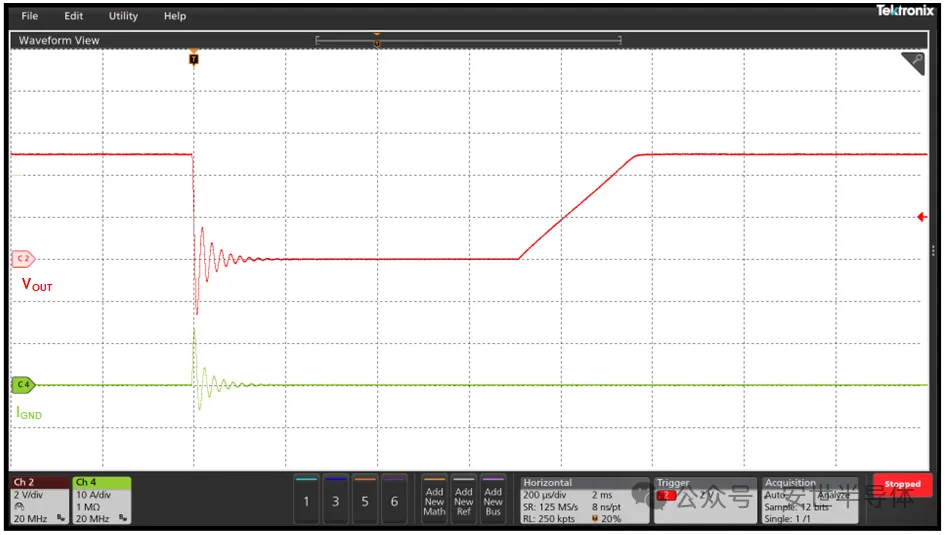Click the zoom overview bar in title strip
The width and height of the screenshot is (945, 535).
click(x=468, y=40)
